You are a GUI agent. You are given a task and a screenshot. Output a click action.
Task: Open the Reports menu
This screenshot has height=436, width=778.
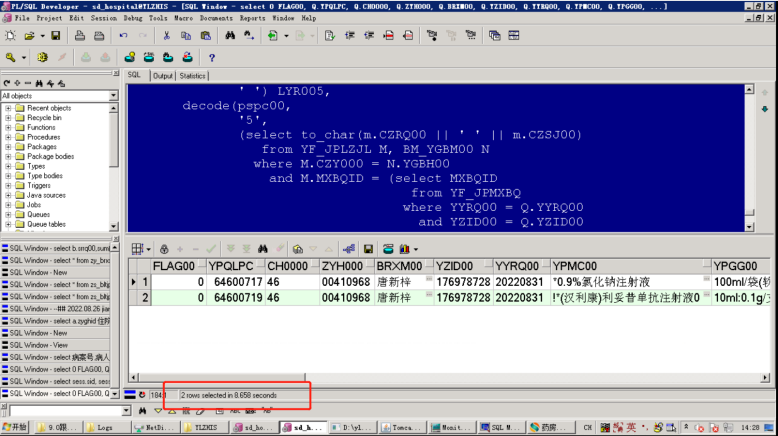point(253,18)
